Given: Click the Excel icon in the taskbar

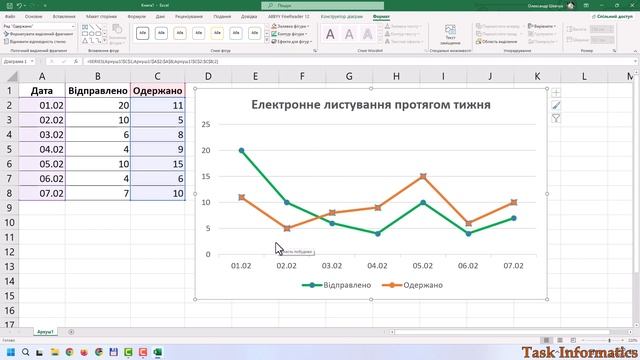Looking at the screenshot, I should (x=158, y=352).
